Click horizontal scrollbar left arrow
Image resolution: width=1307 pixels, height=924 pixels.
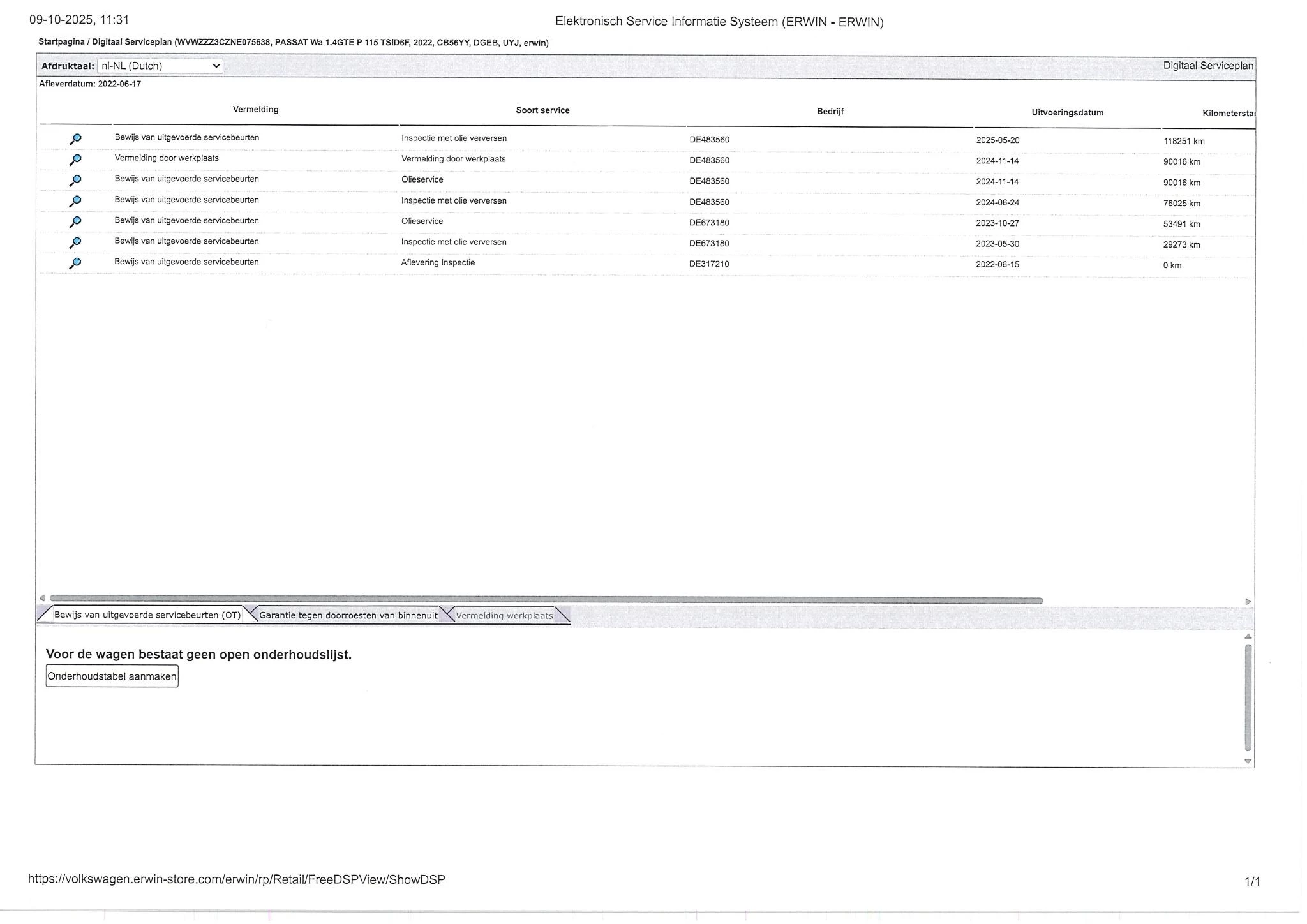tap(42, 598)
